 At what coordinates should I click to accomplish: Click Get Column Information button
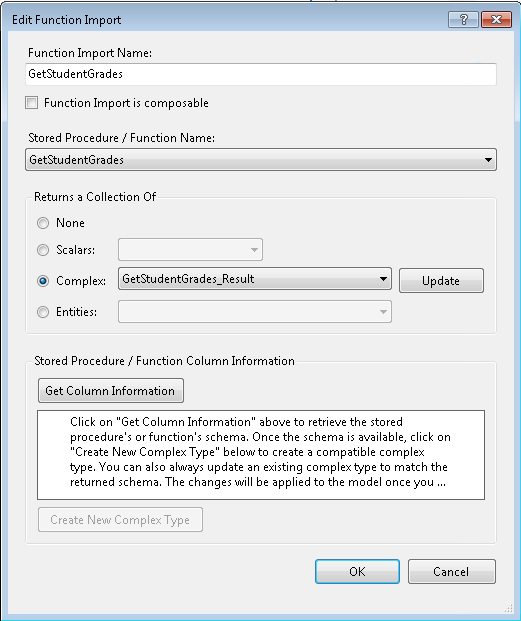pos(111,391)
